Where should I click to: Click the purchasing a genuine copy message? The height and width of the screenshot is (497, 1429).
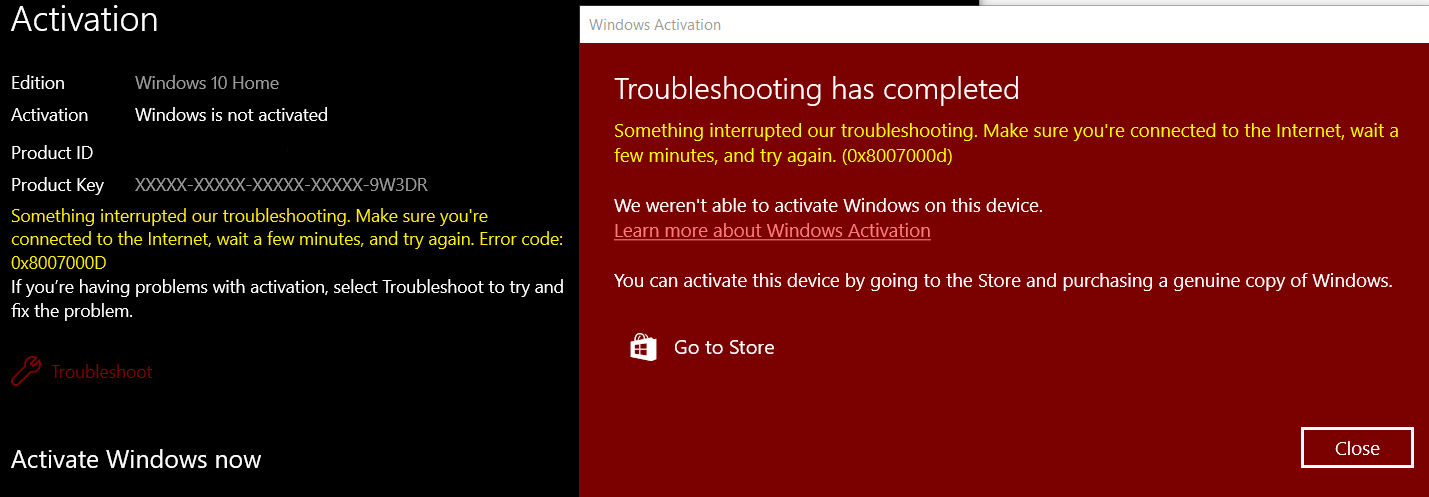click(x=1003, y=281)
